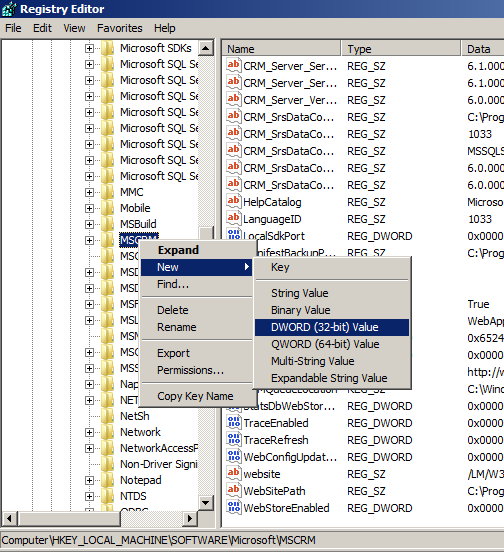Expand the NTDS tree node
Screen dimensions: 504x552
tap(89, 496)
